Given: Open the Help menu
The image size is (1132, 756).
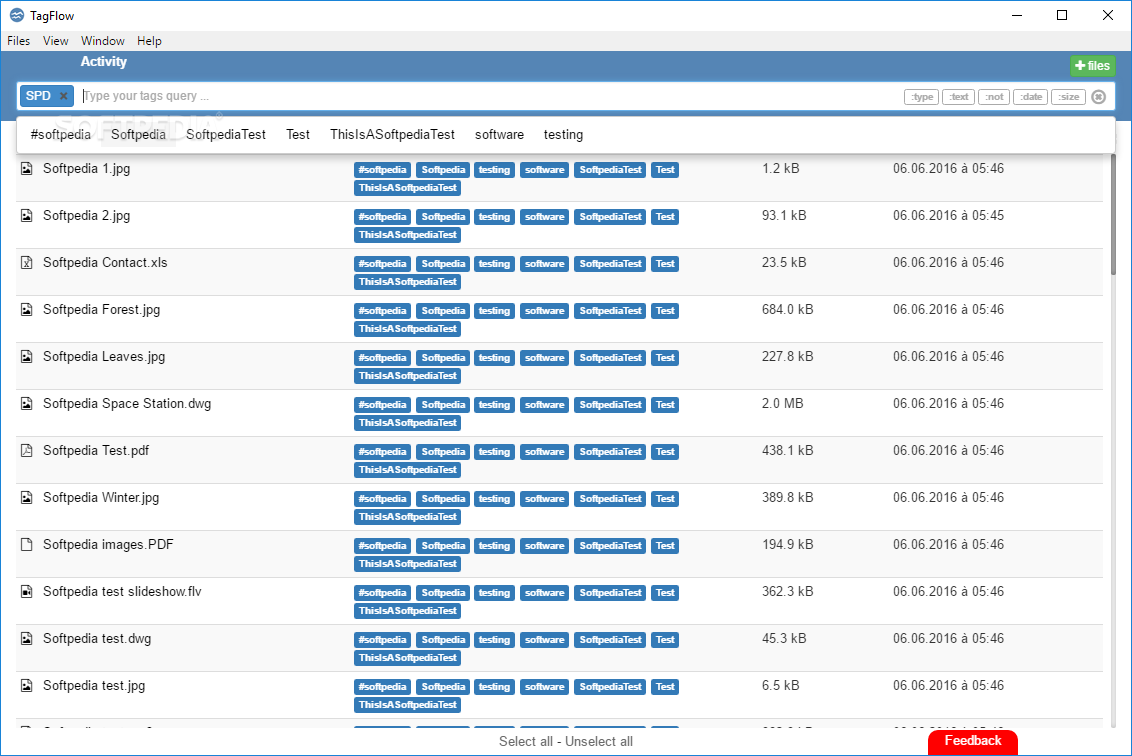Looking at the screenshot, I should coord(149,41).
